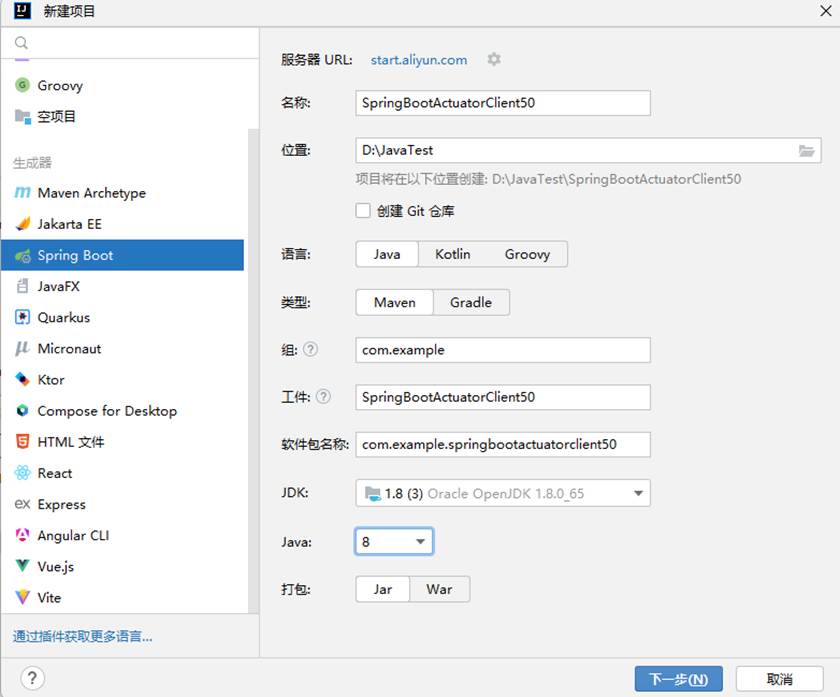Click the Jakarta EE icon
This screenshot has height=697, width=840.
[x=22, y=223]
